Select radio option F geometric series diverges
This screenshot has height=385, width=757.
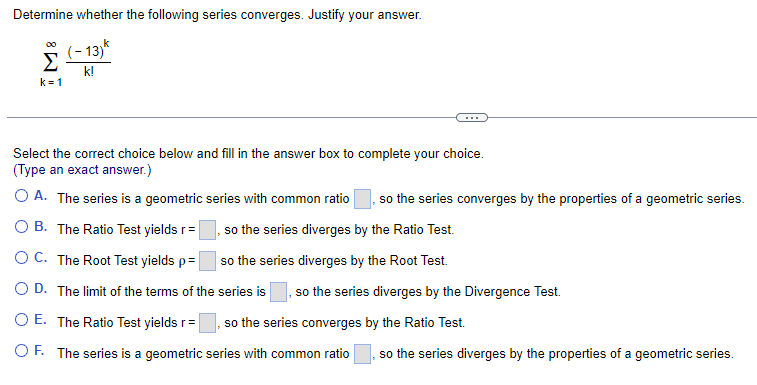[21, 351]
